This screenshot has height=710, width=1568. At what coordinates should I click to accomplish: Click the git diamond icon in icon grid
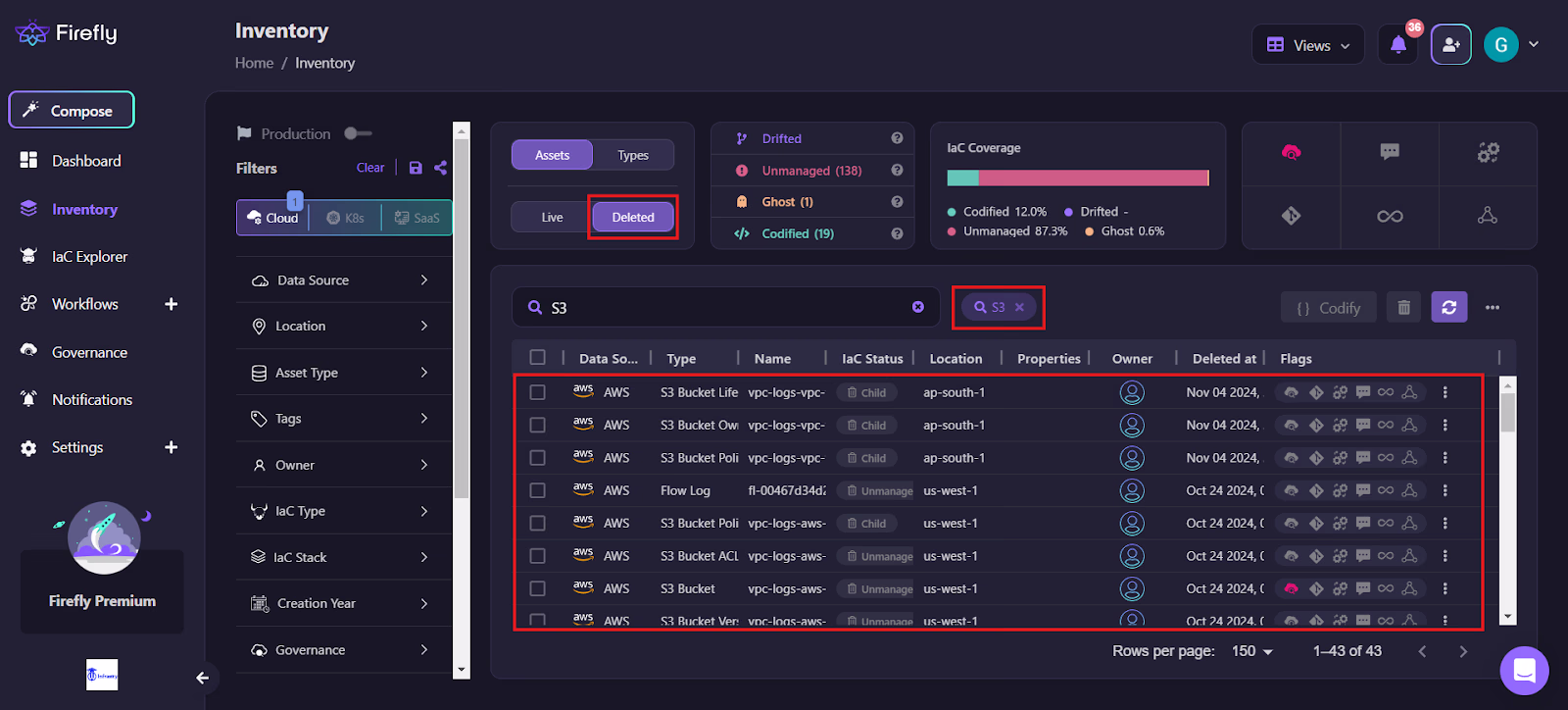click(1291, 216)
